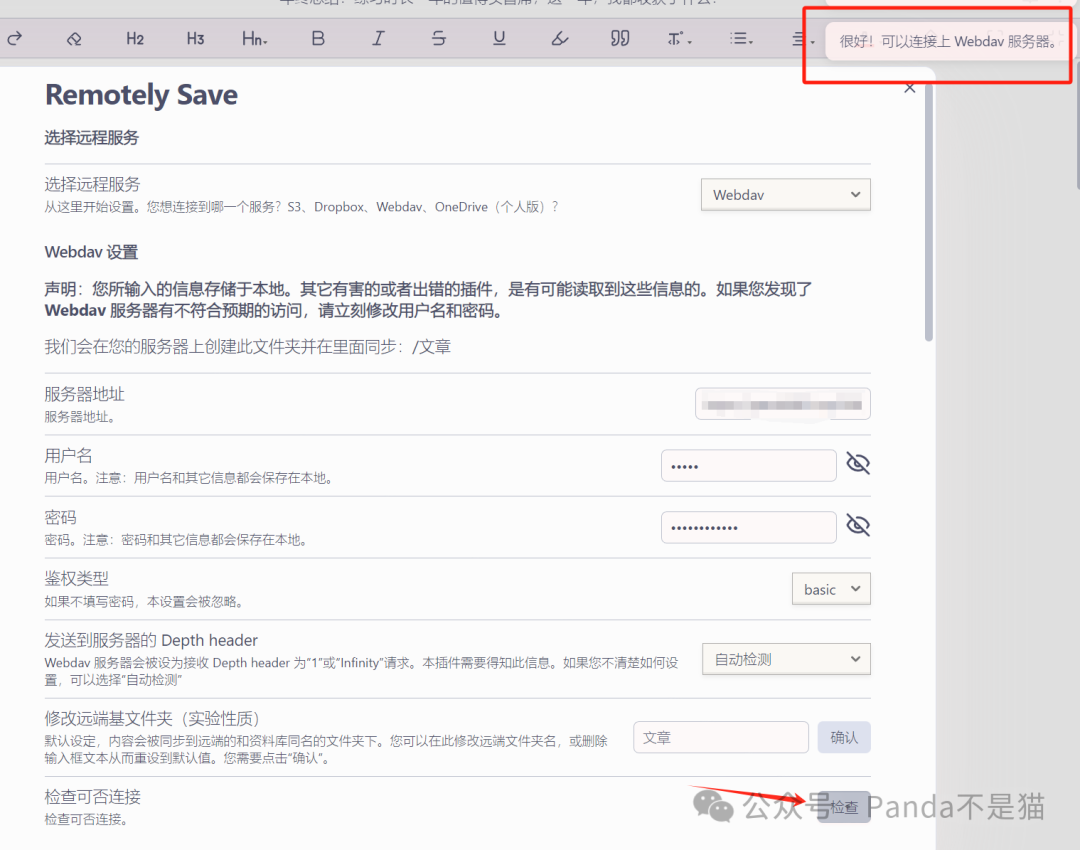Click the password input field
1080x850 pixels.
pyautogui.click(x=749, y=528)
